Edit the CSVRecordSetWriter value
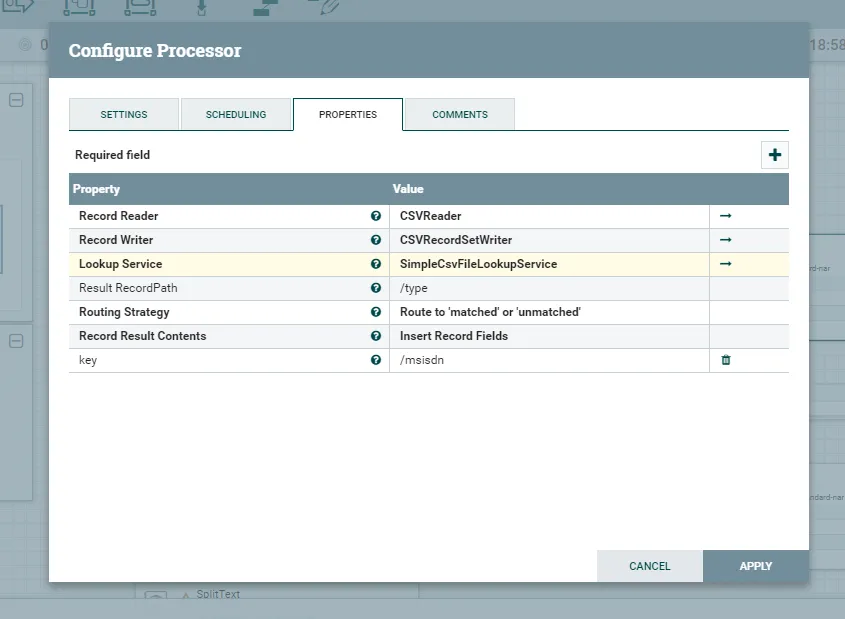Image resolution: width=845 pixels, height=619 pixels. click(x=549, y=240)
